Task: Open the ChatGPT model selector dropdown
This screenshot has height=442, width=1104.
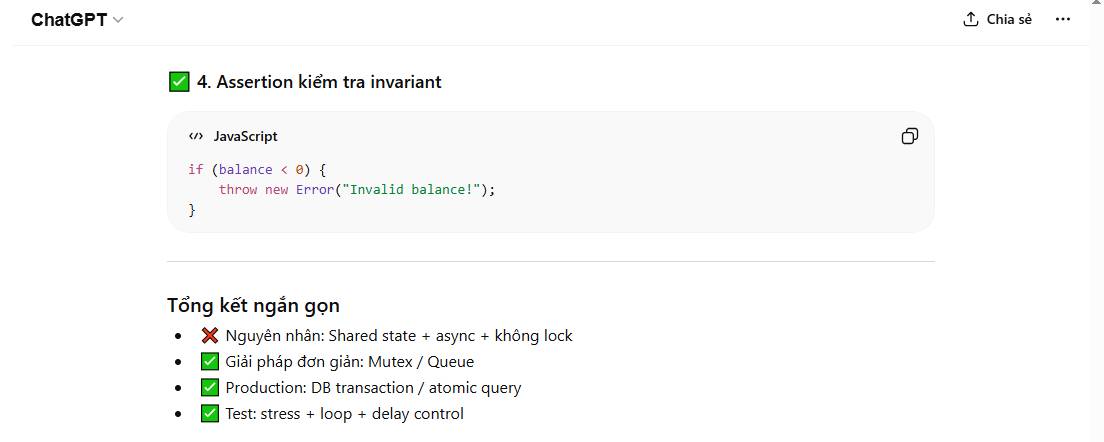Action: (77, 20)
